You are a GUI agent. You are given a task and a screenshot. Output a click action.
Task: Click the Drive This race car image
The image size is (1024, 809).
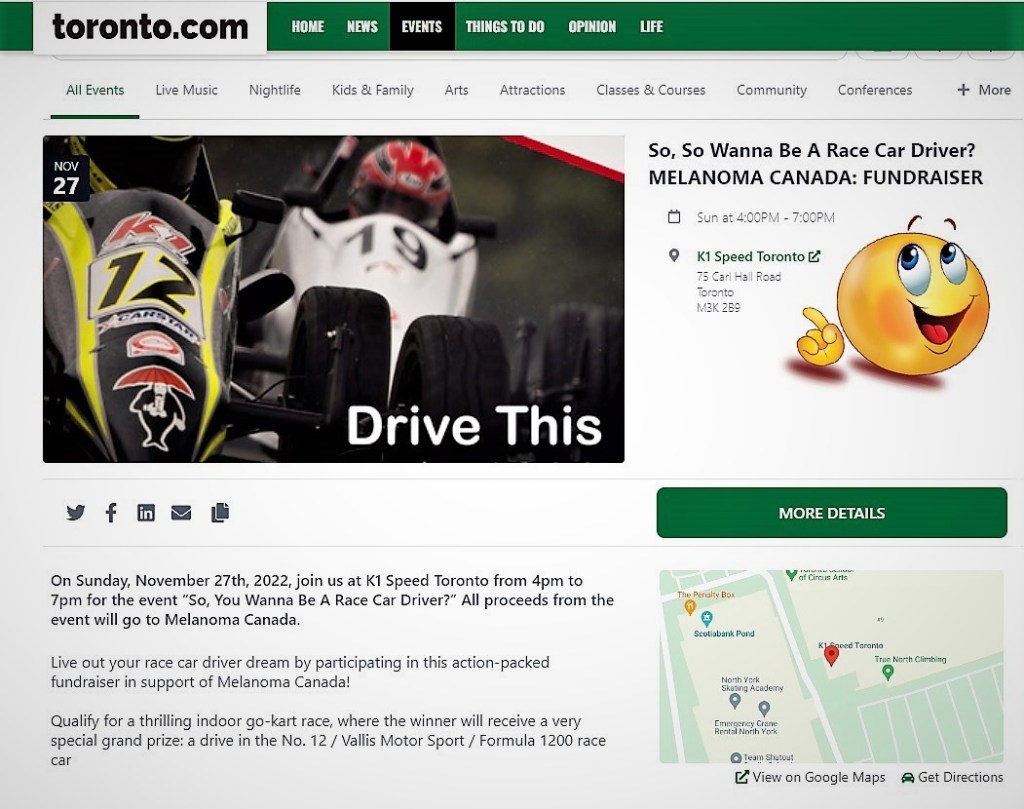coord(333,299)
